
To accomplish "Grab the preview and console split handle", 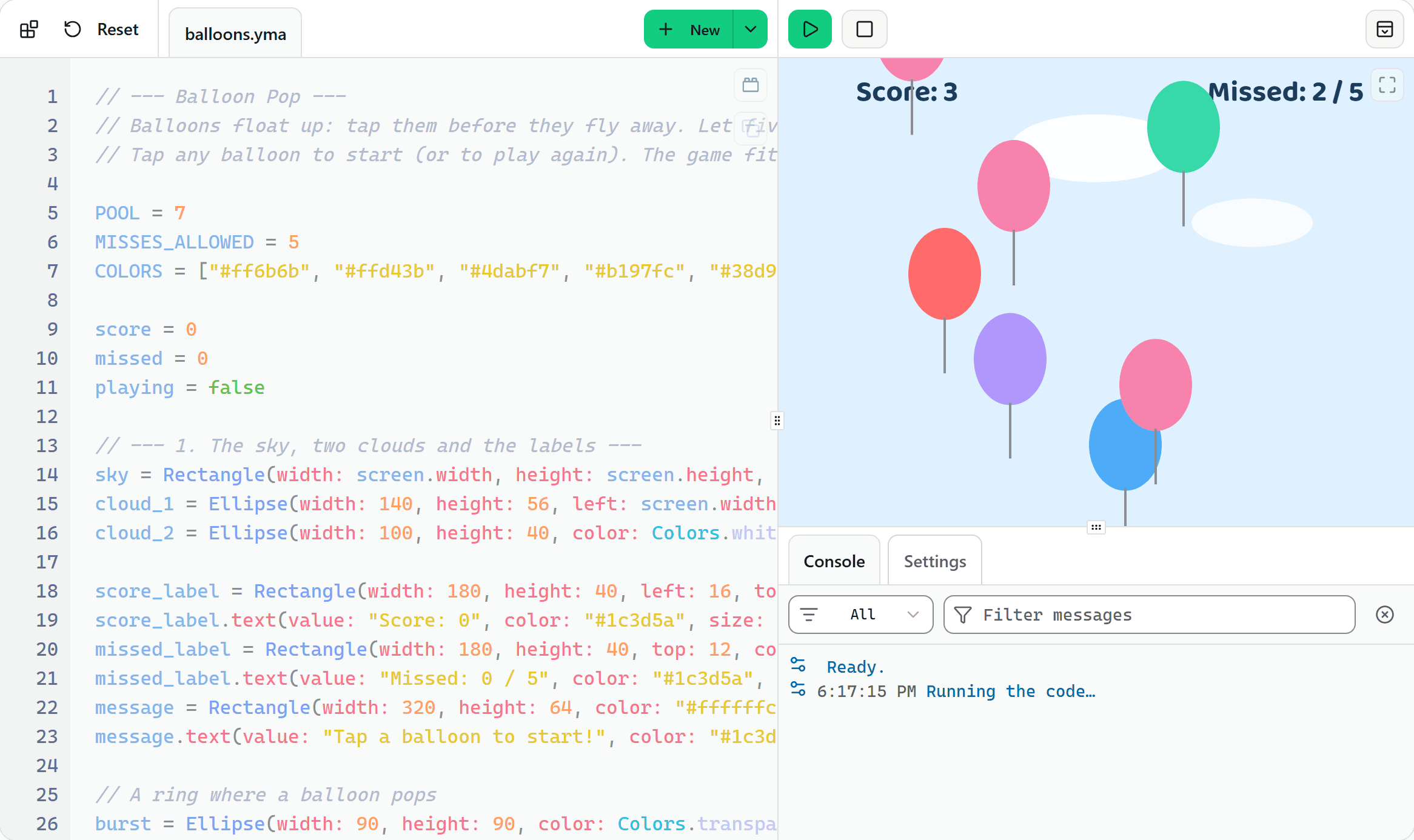I will (x=1096, y=527).
